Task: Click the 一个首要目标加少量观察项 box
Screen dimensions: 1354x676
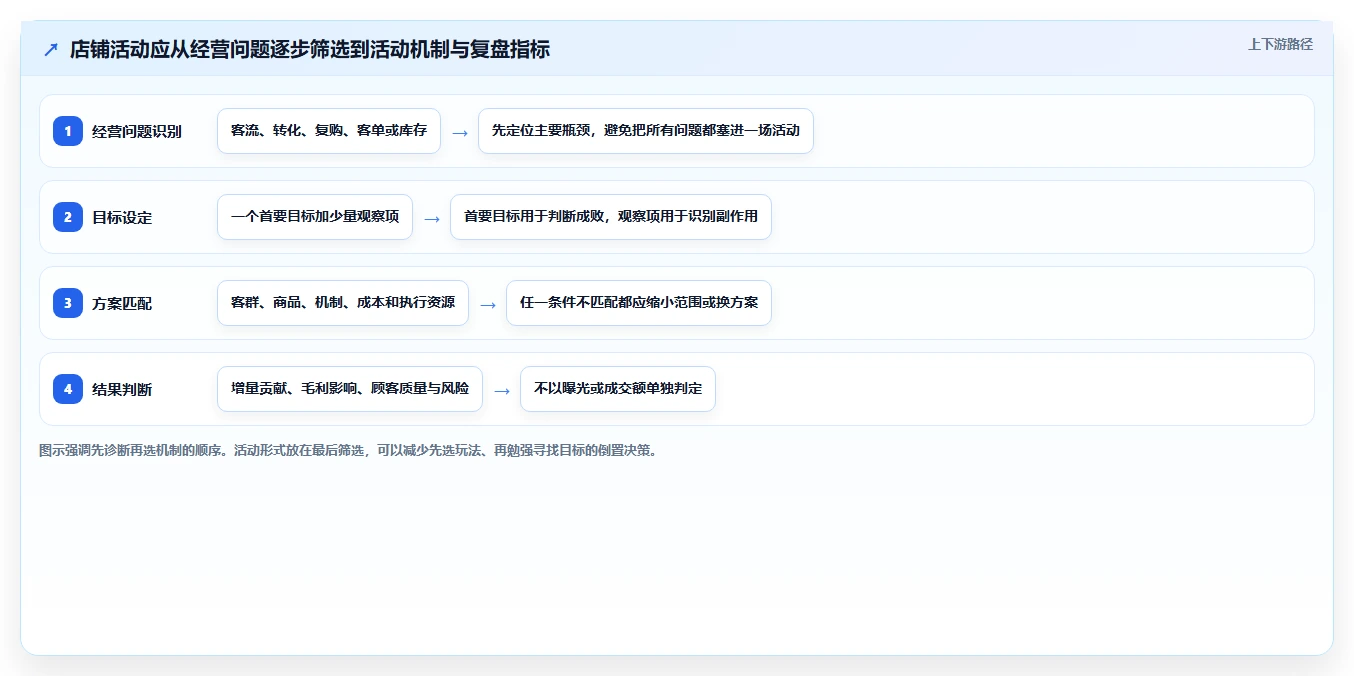Action: [x=315, y=217]
